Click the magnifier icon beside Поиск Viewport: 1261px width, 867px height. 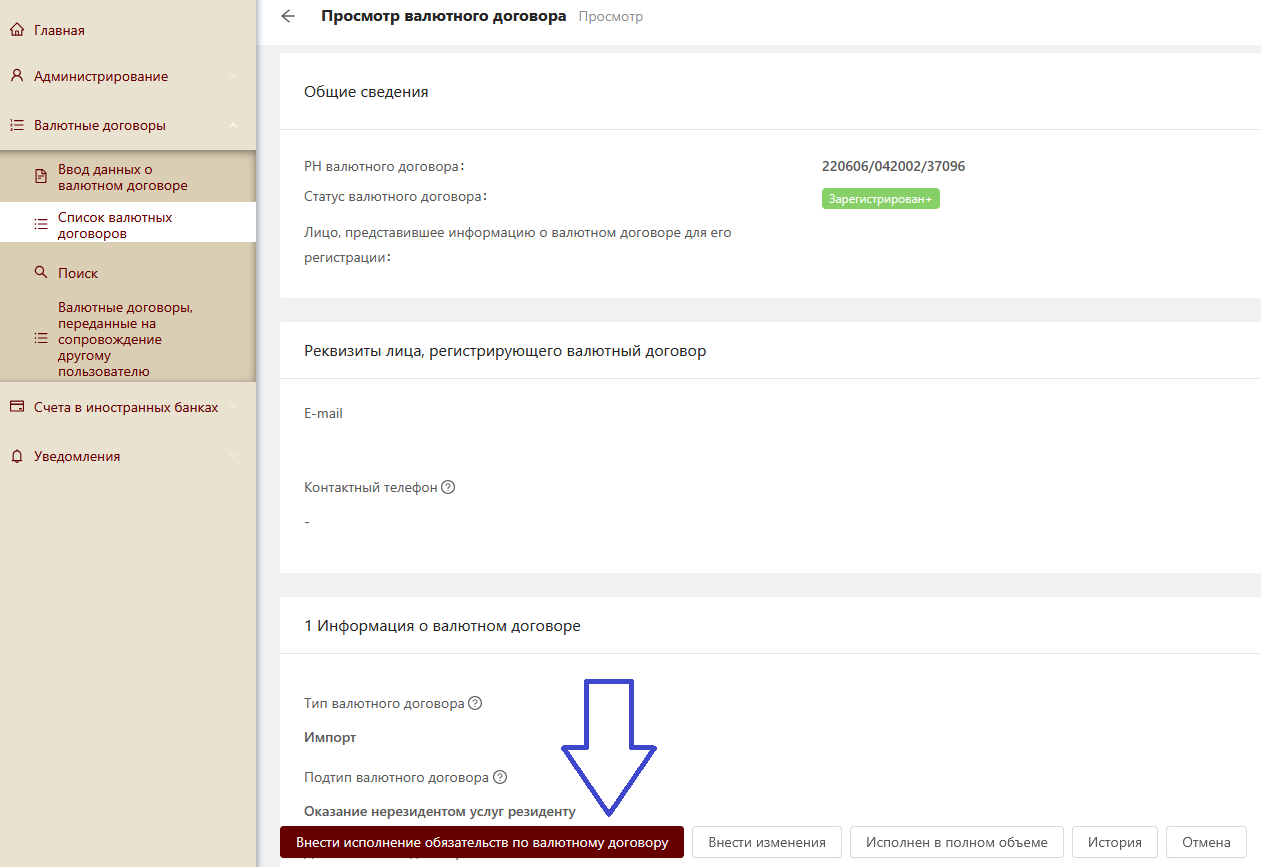(x=41, y=272)
